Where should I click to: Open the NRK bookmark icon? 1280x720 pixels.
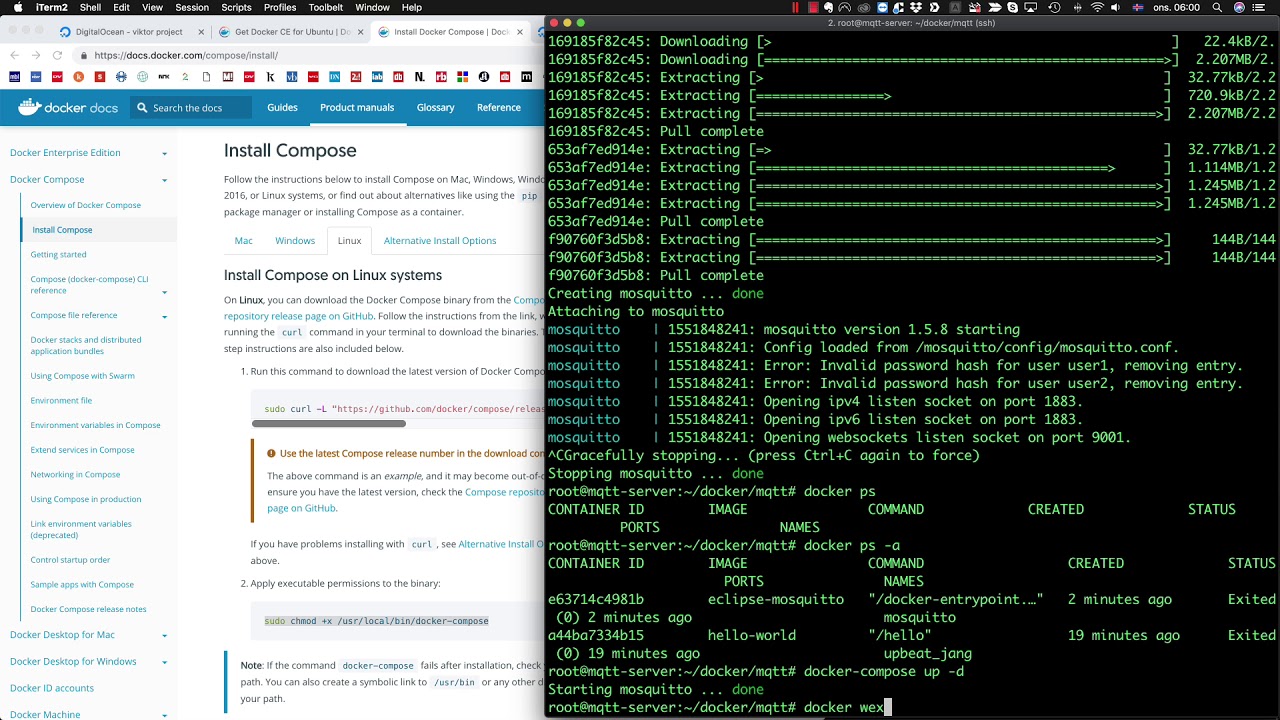(x=163, y=77)
